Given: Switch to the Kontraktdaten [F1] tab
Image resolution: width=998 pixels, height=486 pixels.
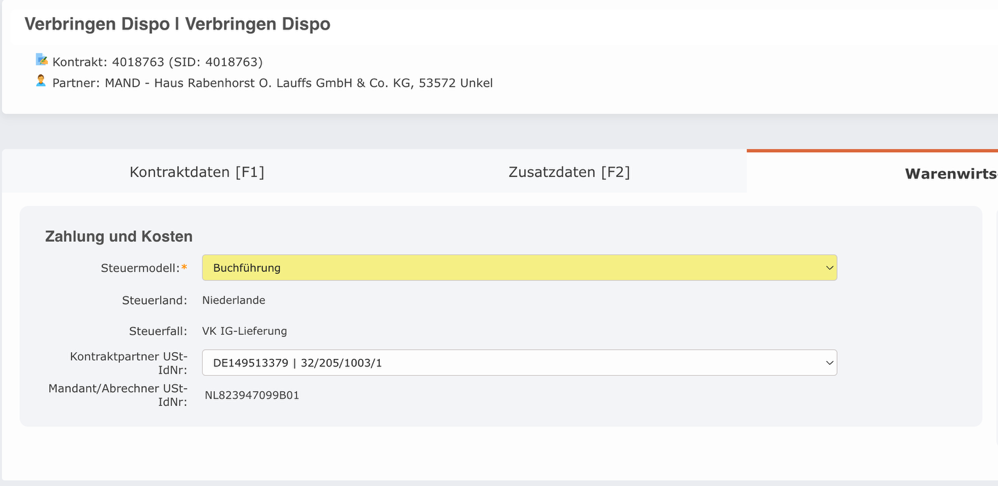Looking at the screenshot, I should coord(197,172).
